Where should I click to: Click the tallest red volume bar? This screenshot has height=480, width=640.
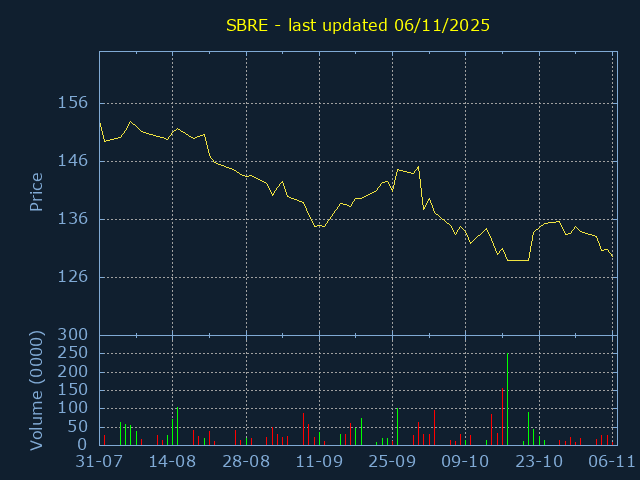click(x=502, y=416)
